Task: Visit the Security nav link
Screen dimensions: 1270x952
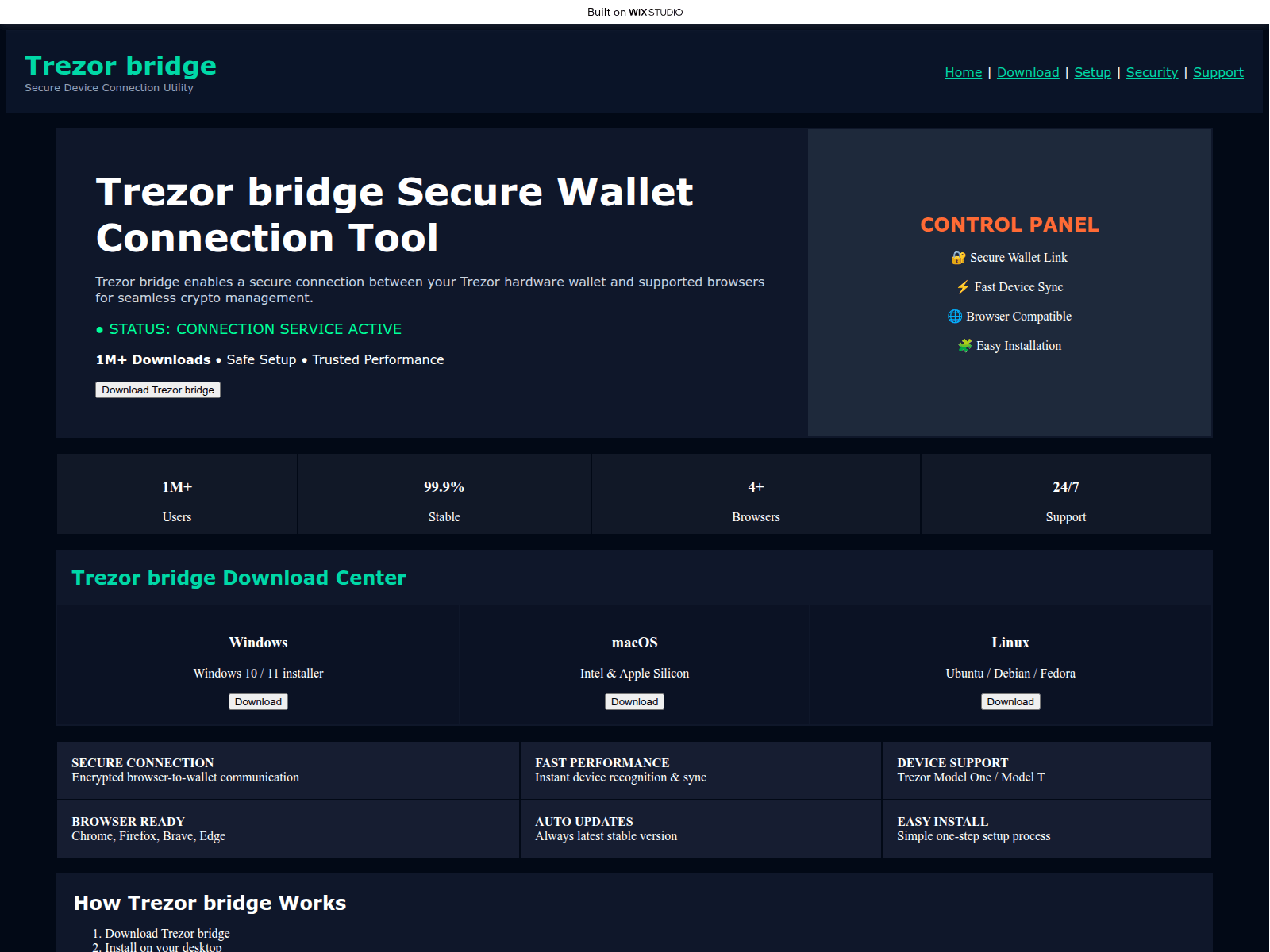Action: pos(1152,72)
